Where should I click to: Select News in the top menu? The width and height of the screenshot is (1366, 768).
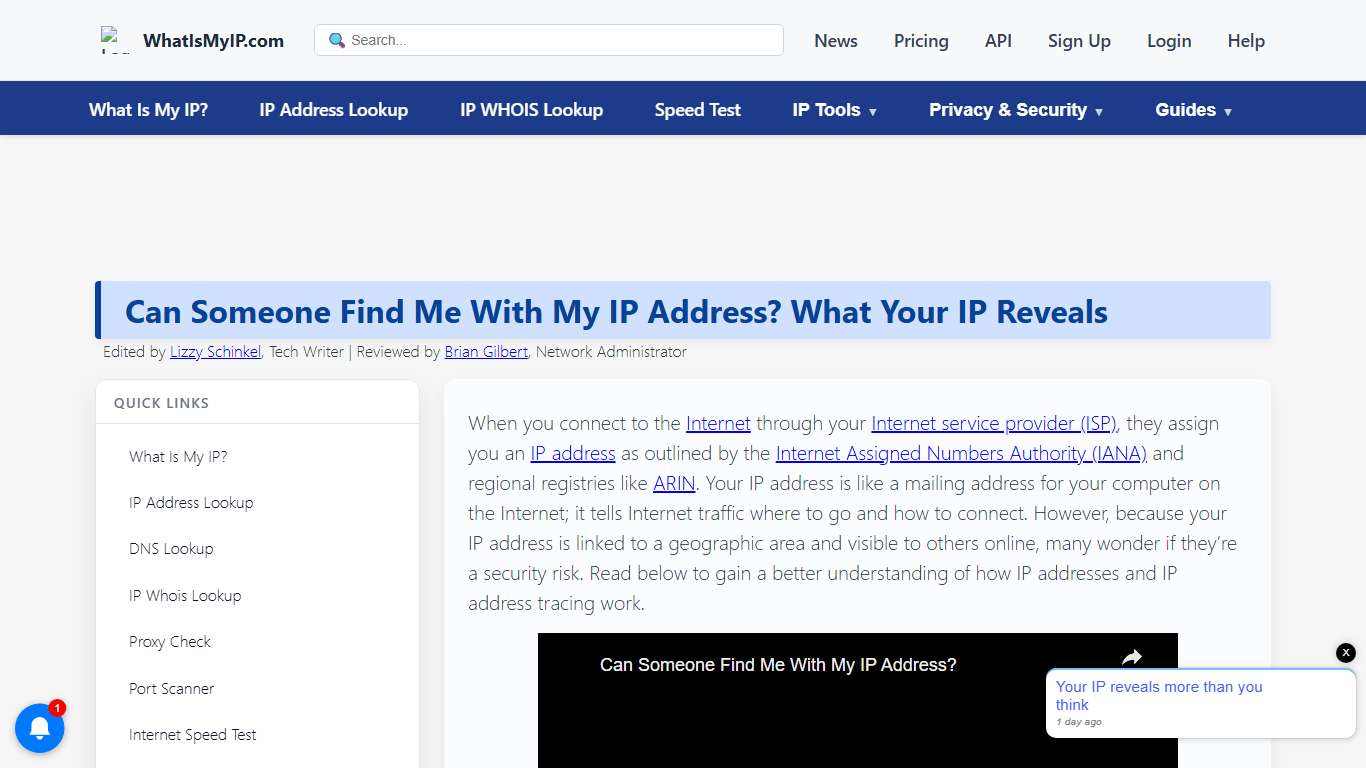coord(835,41)
